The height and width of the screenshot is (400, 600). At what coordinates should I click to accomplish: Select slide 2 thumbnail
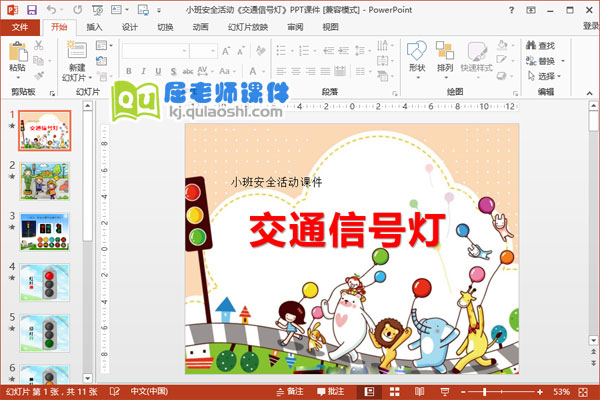click(x=45, y=181)
